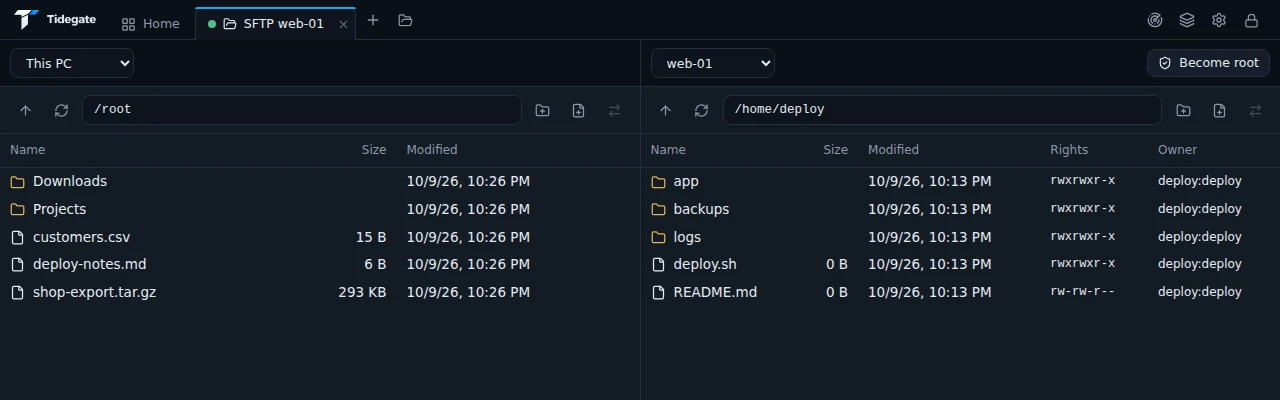Select the remote app folder
Viewport: 1280px width, 400px height.
(960, 181)
